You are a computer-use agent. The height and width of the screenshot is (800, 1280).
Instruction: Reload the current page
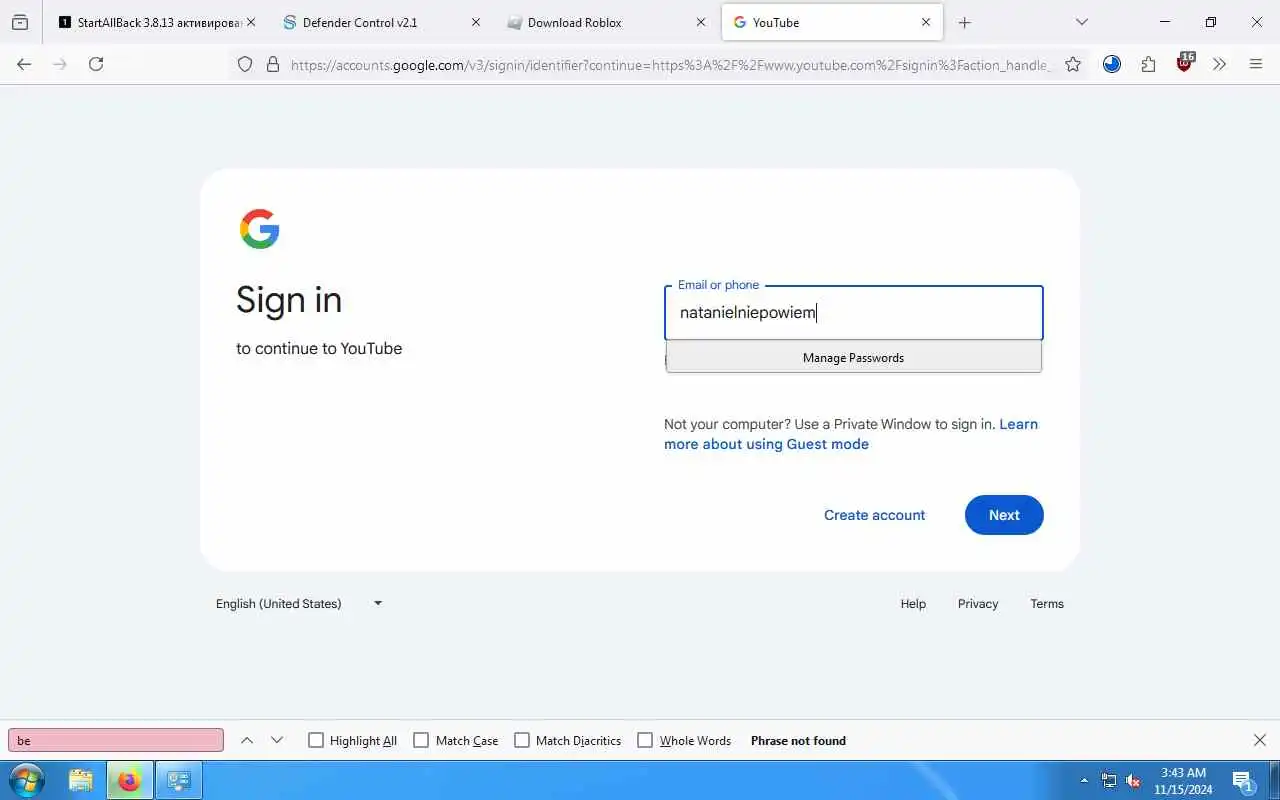[x=96, y=64]
